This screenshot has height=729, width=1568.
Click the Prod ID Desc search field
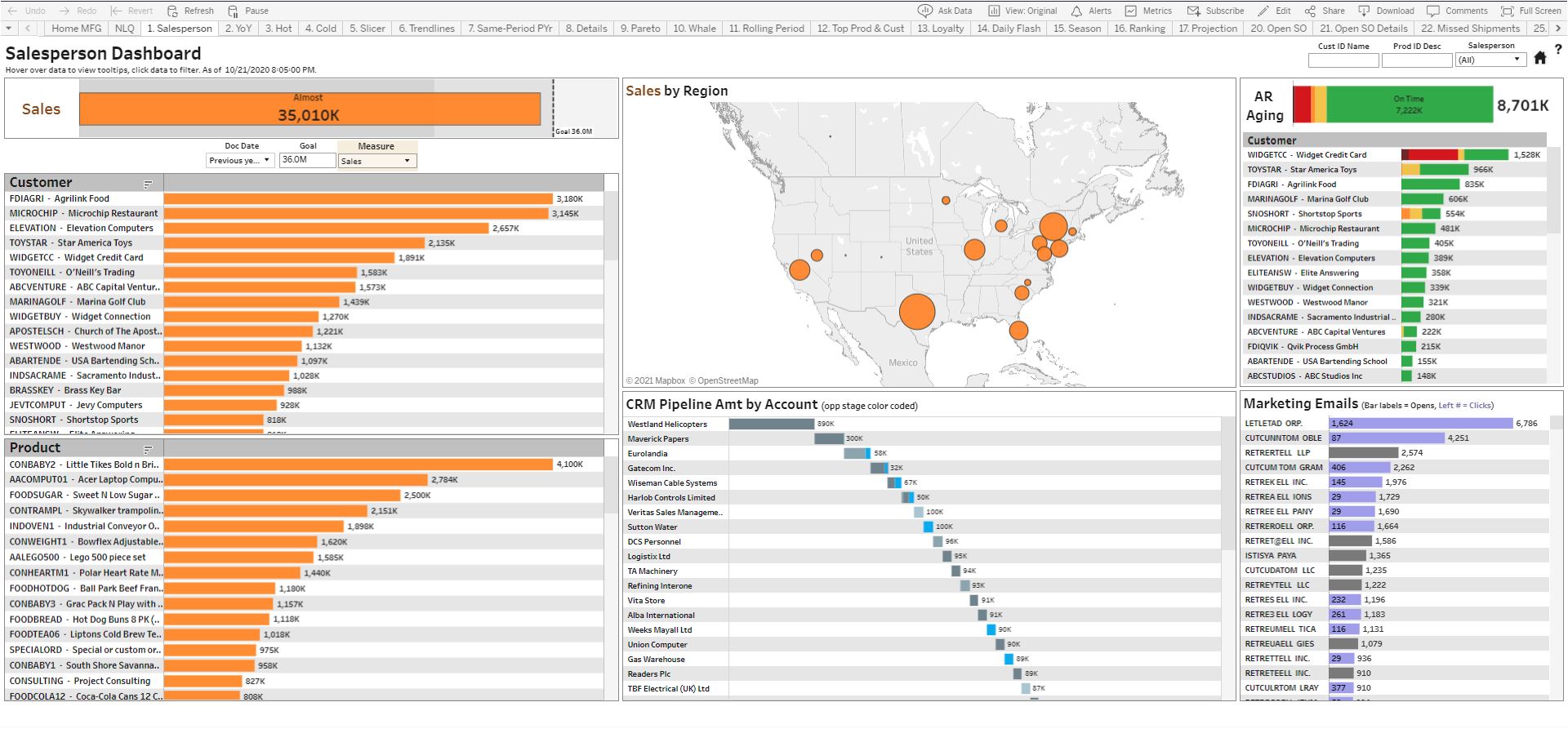tap(1417, 60)
